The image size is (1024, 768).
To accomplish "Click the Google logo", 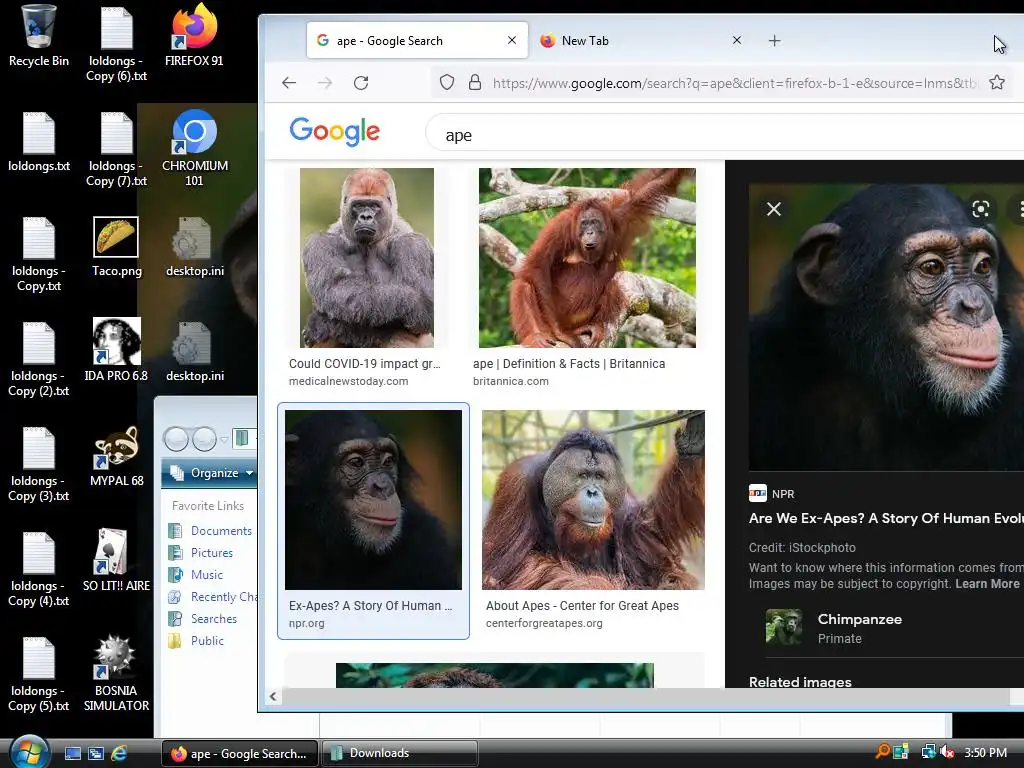I will click(334, 132).
